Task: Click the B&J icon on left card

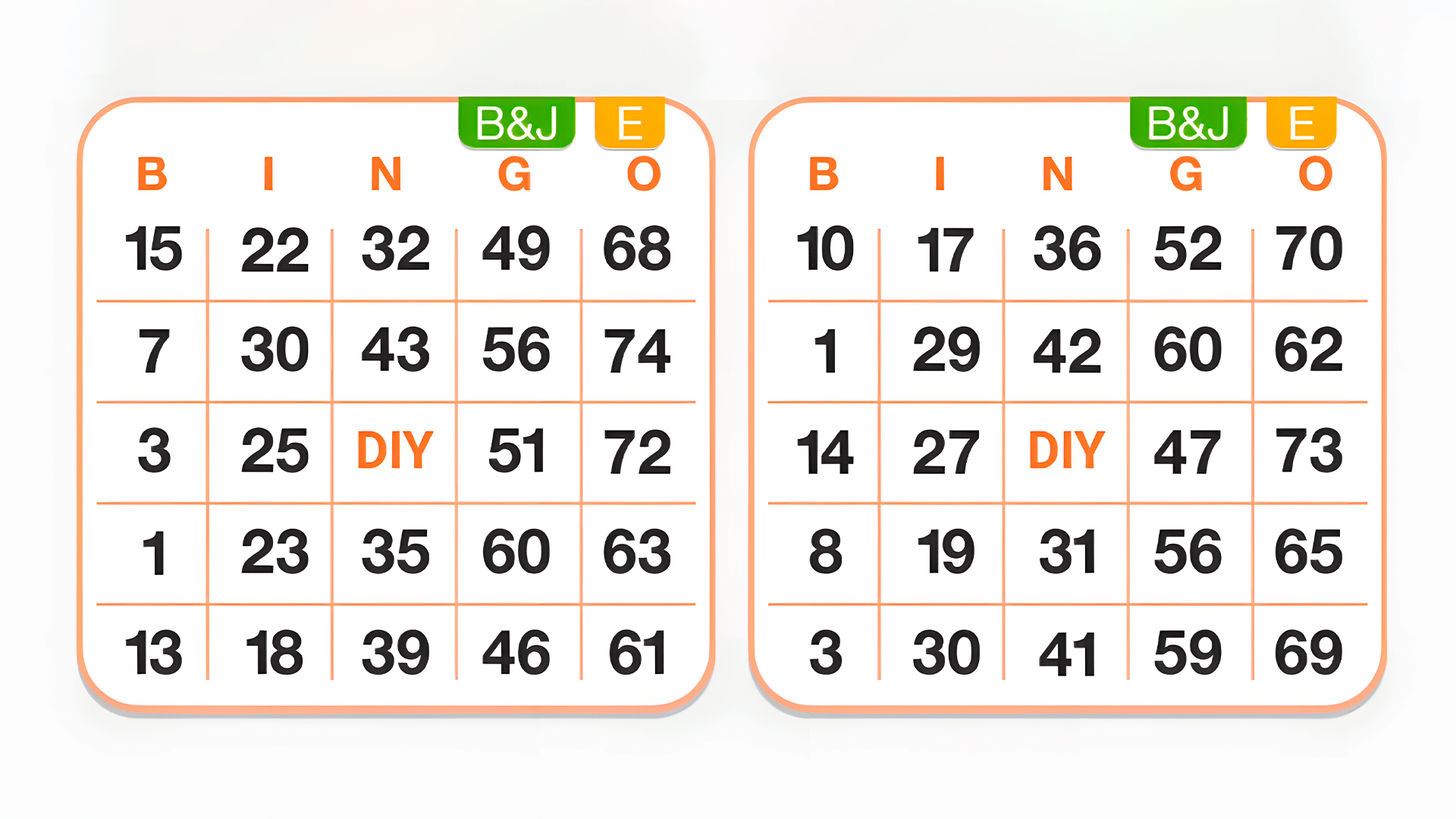Action: (510, 120)
